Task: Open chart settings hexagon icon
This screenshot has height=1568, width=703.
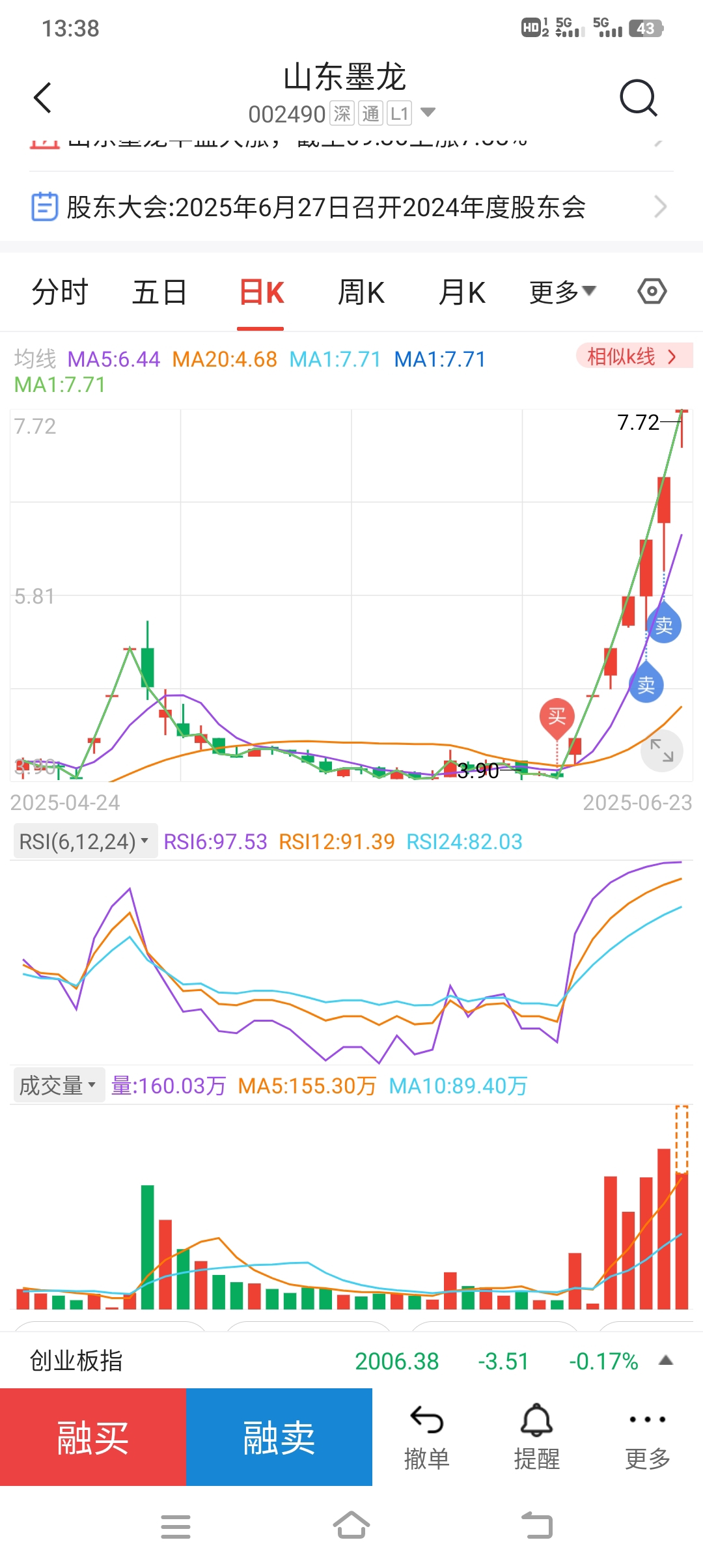Action: 652,291
